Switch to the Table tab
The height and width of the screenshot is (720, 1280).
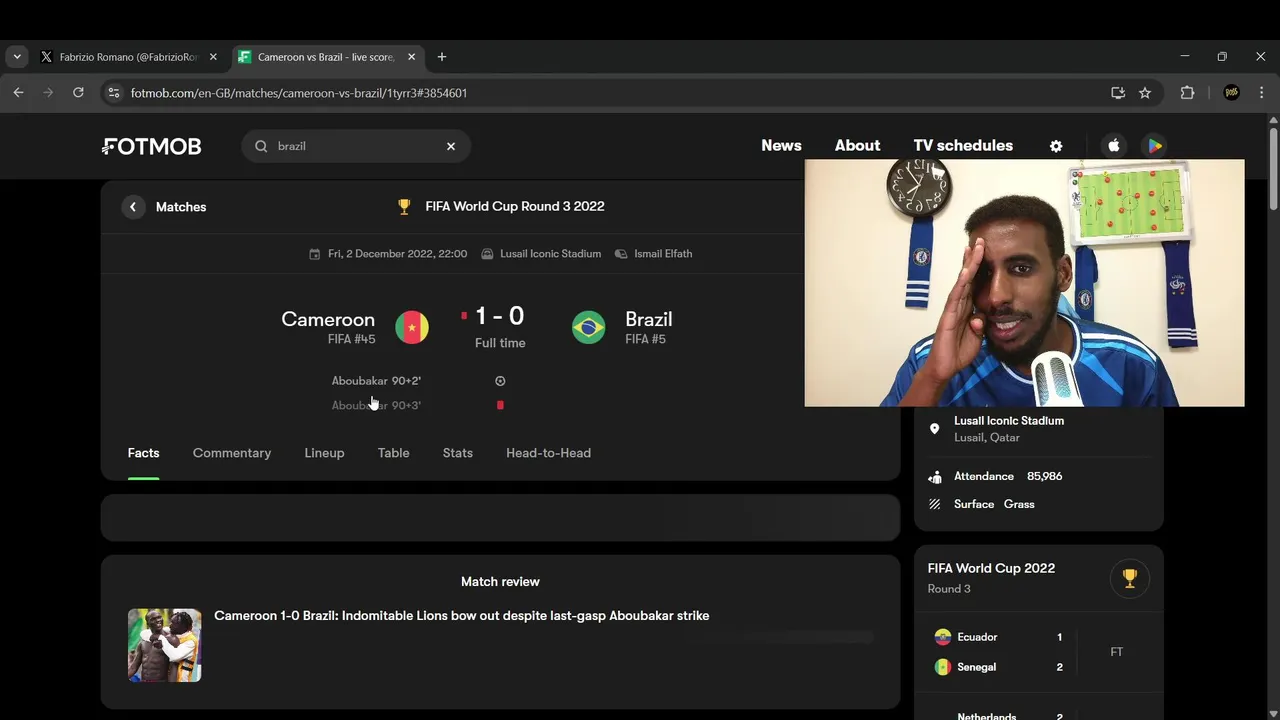394,453
